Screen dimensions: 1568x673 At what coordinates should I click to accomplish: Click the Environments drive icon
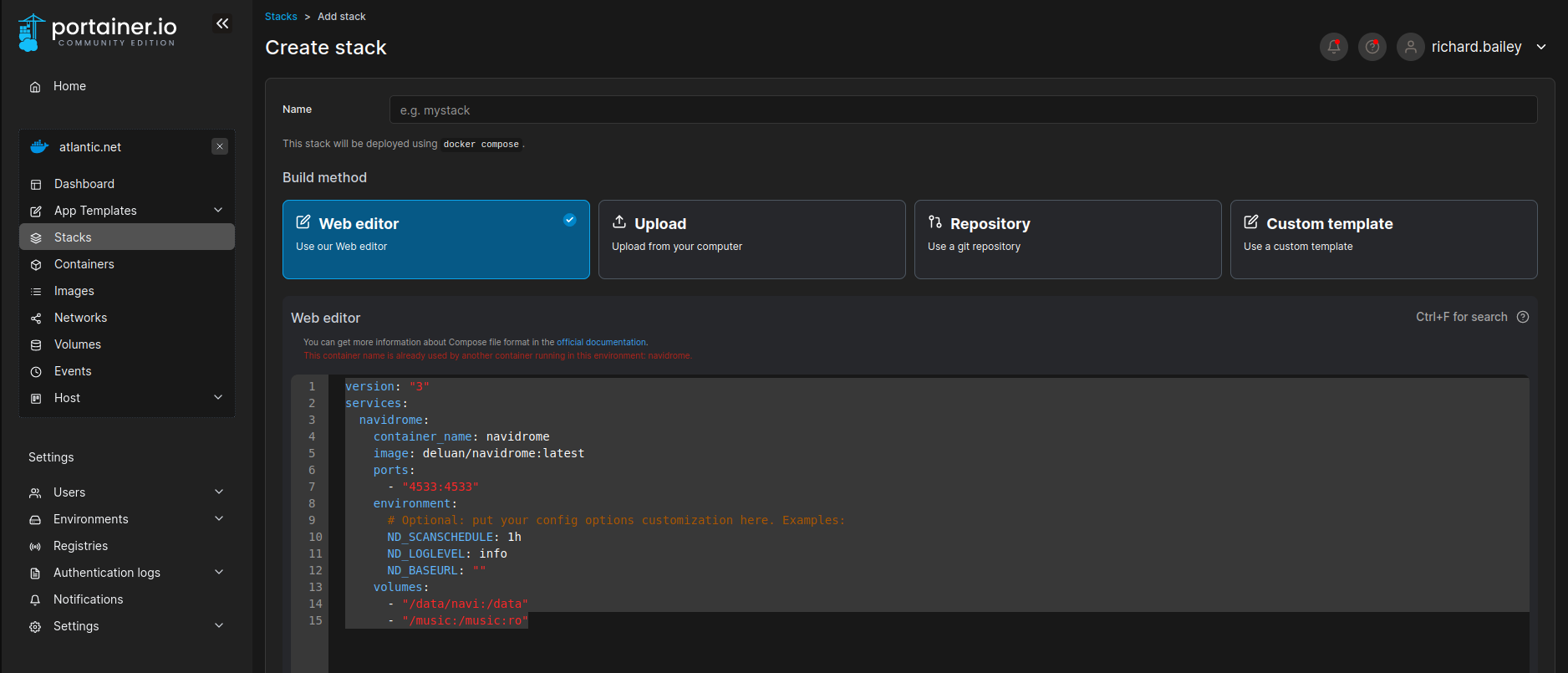coord(35,520)
